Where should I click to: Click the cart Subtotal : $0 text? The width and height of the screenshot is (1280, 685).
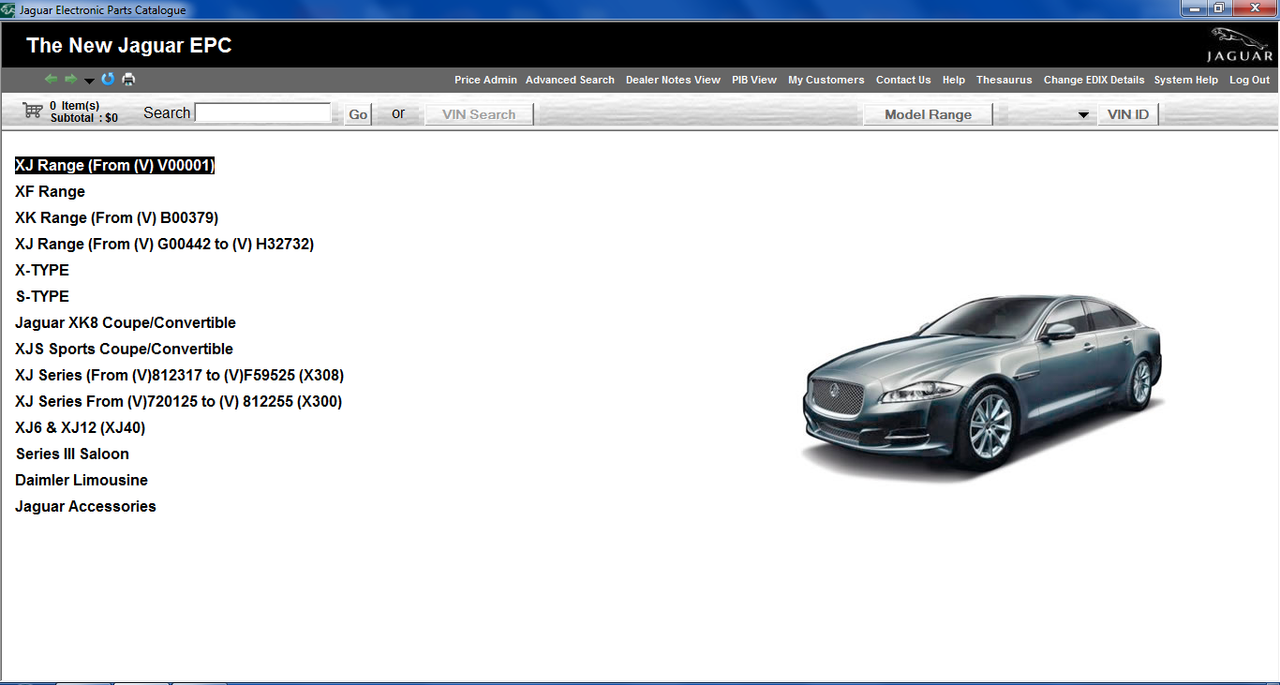point(84,118)
